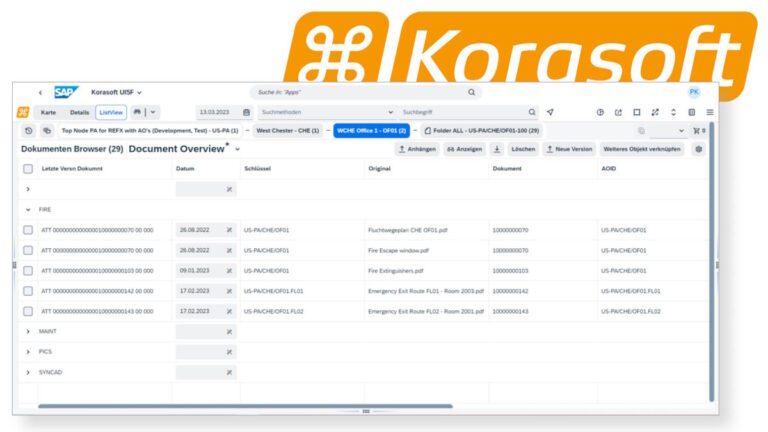Click the history clock icon in breadcrumb bar
This screenshot has height=432, width=768.
click(29, 130)
